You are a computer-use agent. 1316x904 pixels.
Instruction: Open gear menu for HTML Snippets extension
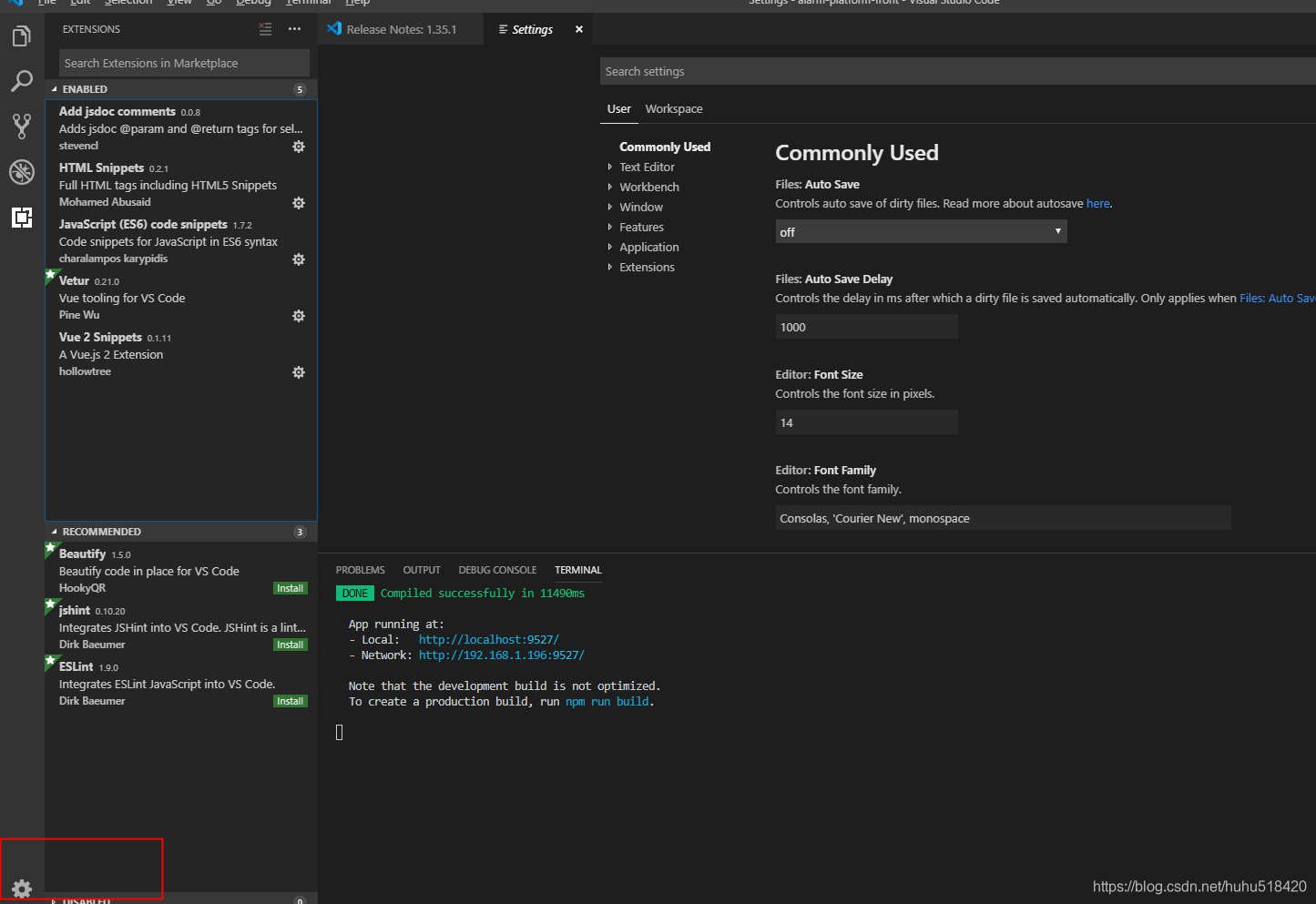coord(299,203)
